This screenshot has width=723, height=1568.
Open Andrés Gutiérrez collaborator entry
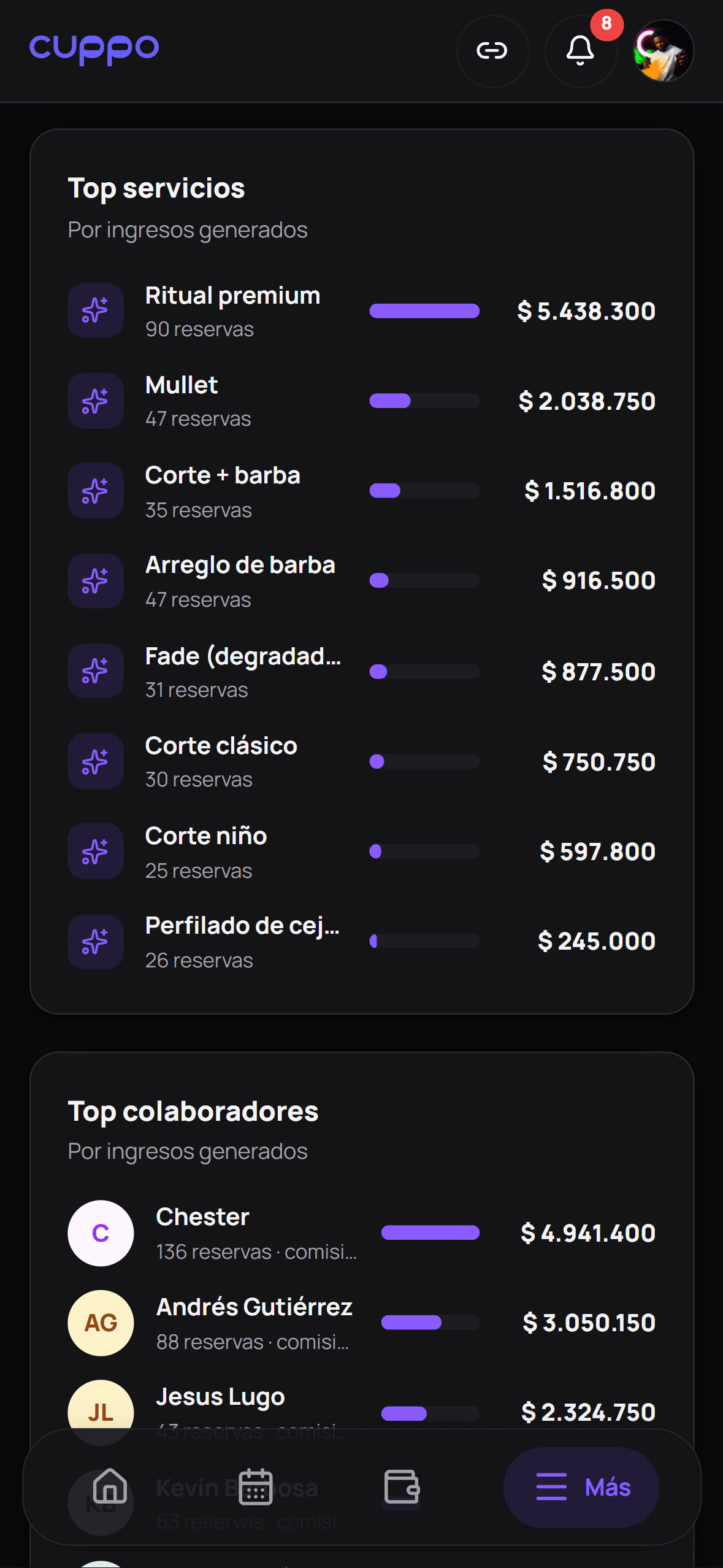pos(362,1323)
